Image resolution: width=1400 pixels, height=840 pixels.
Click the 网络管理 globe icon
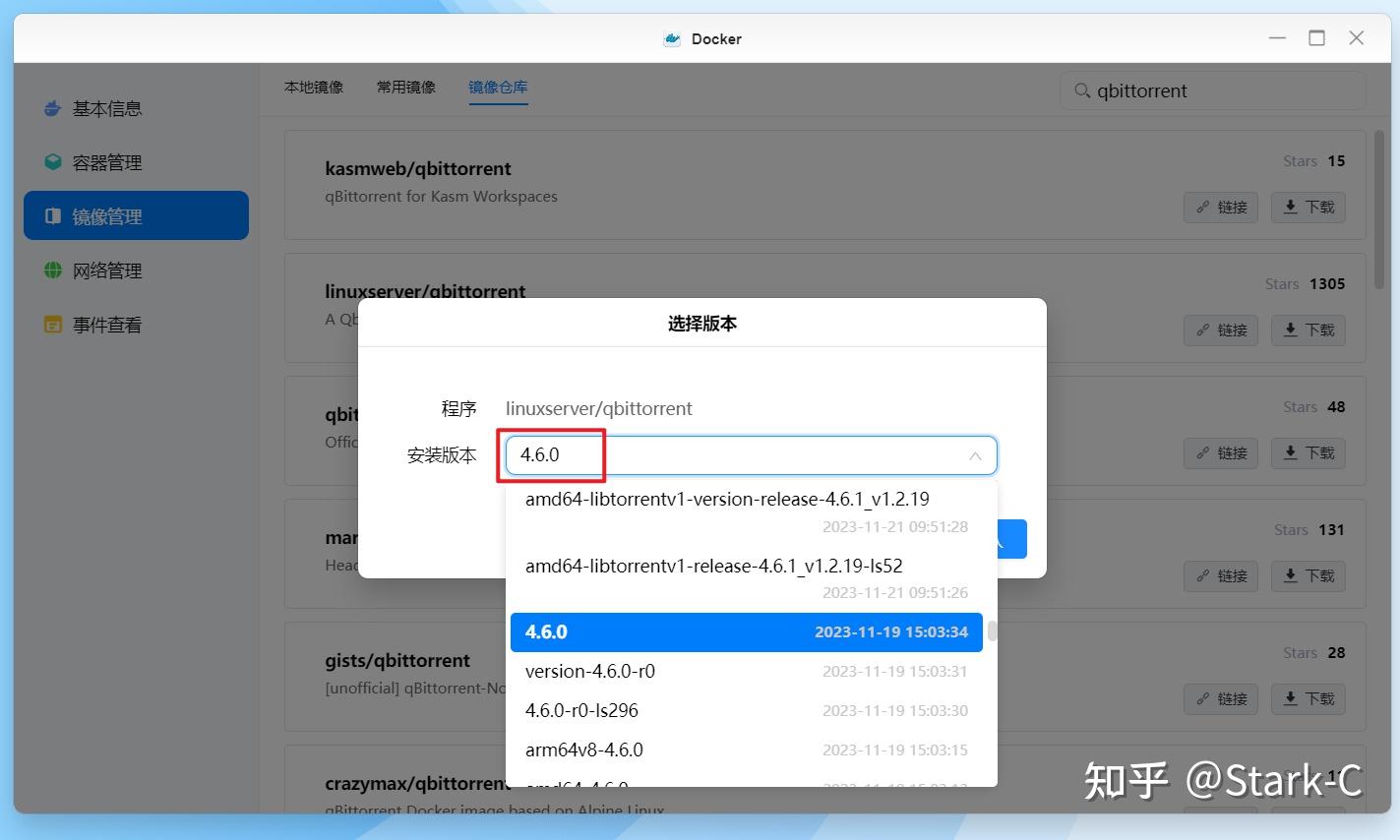point(55,270)
